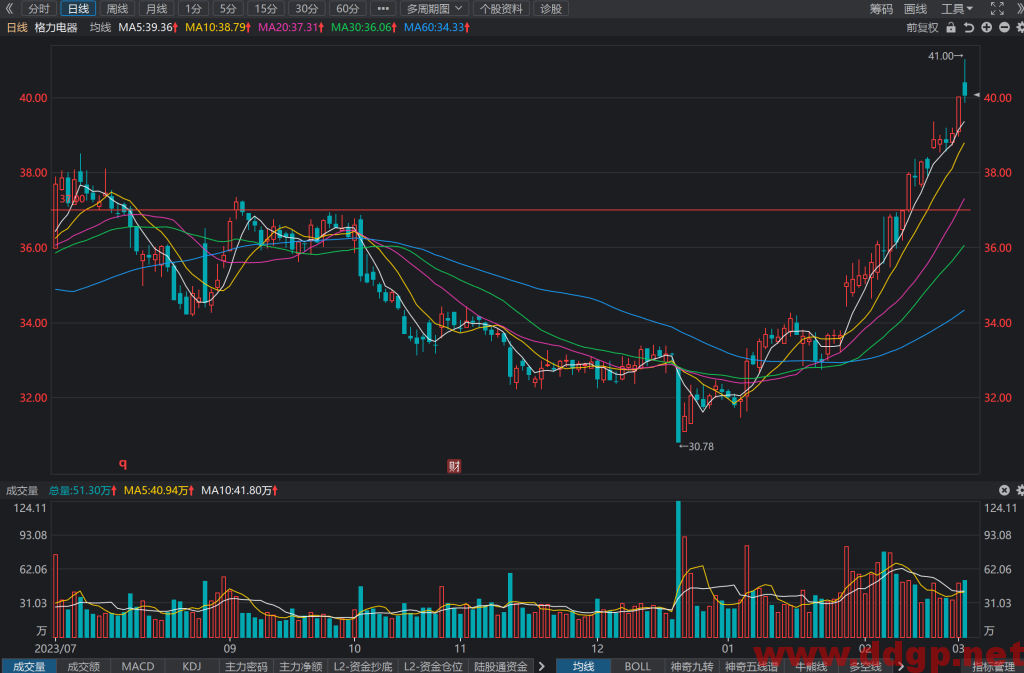Open the more periods ellipsis button
This screenshot has height=673, width=1024.
pos(383,8)
